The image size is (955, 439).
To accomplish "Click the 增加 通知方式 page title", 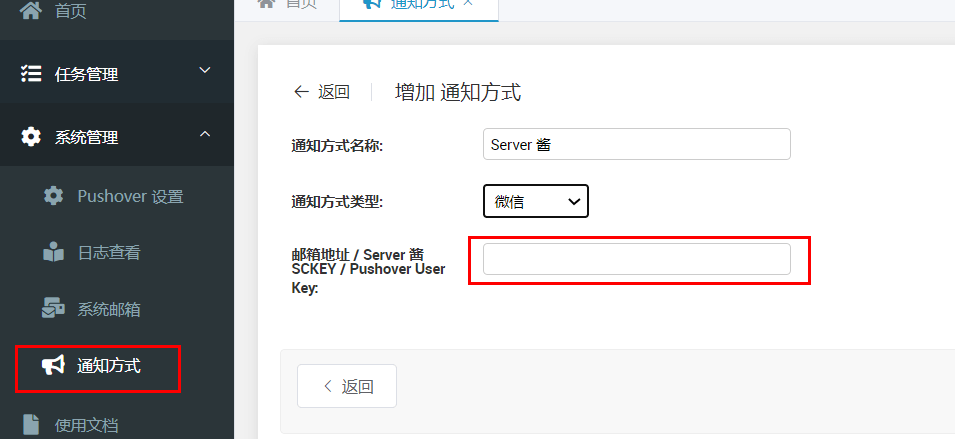I will tap(458, 93).
